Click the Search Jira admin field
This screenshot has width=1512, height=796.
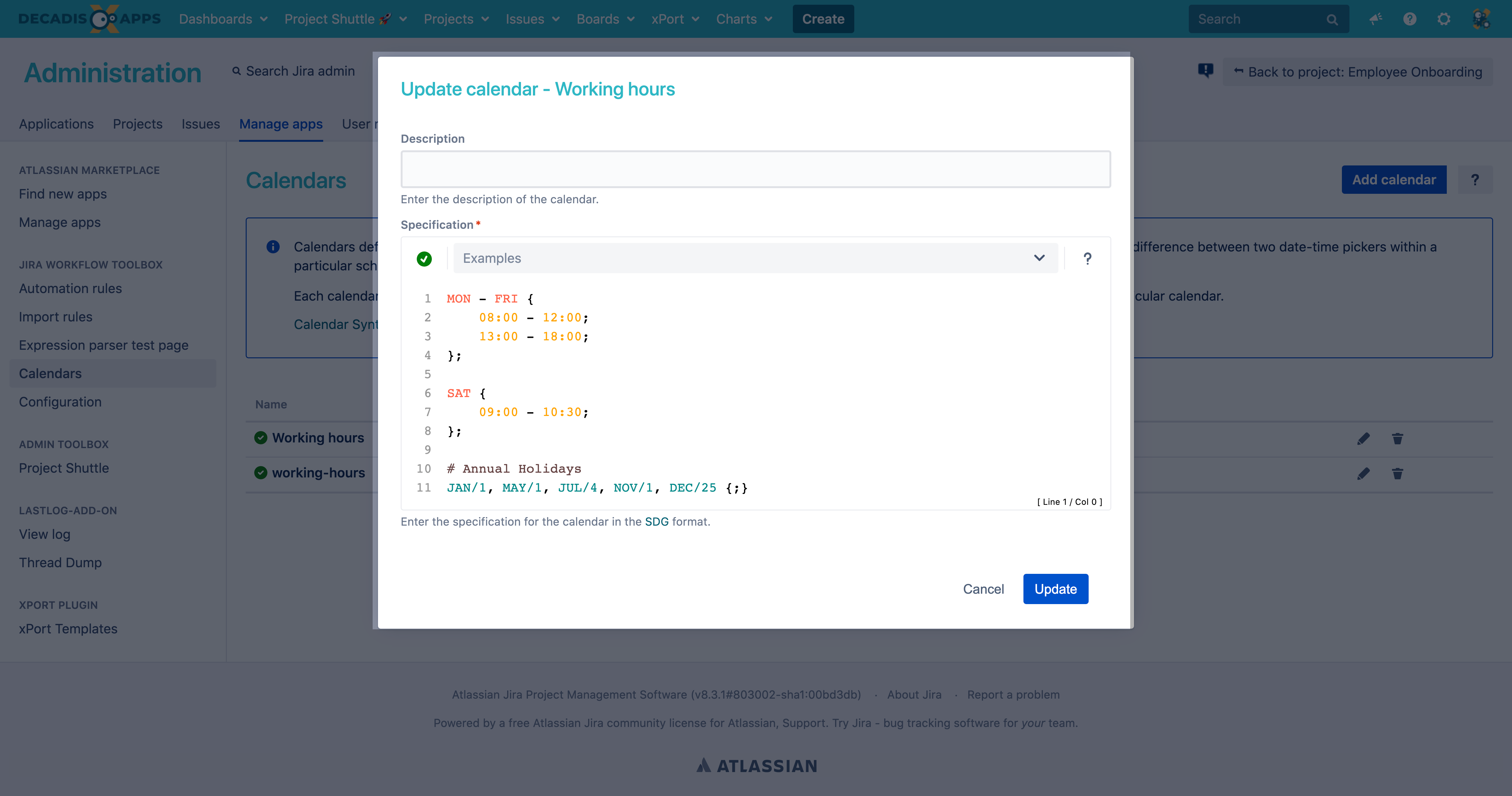[x=294, y=71]
